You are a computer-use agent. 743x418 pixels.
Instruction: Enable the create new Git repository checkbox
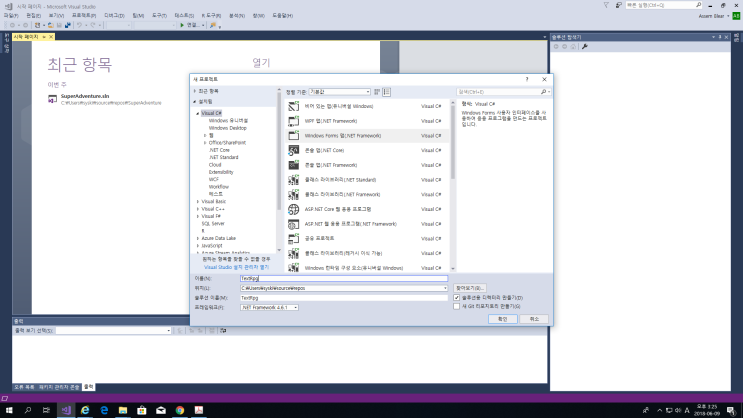(457, 306)
